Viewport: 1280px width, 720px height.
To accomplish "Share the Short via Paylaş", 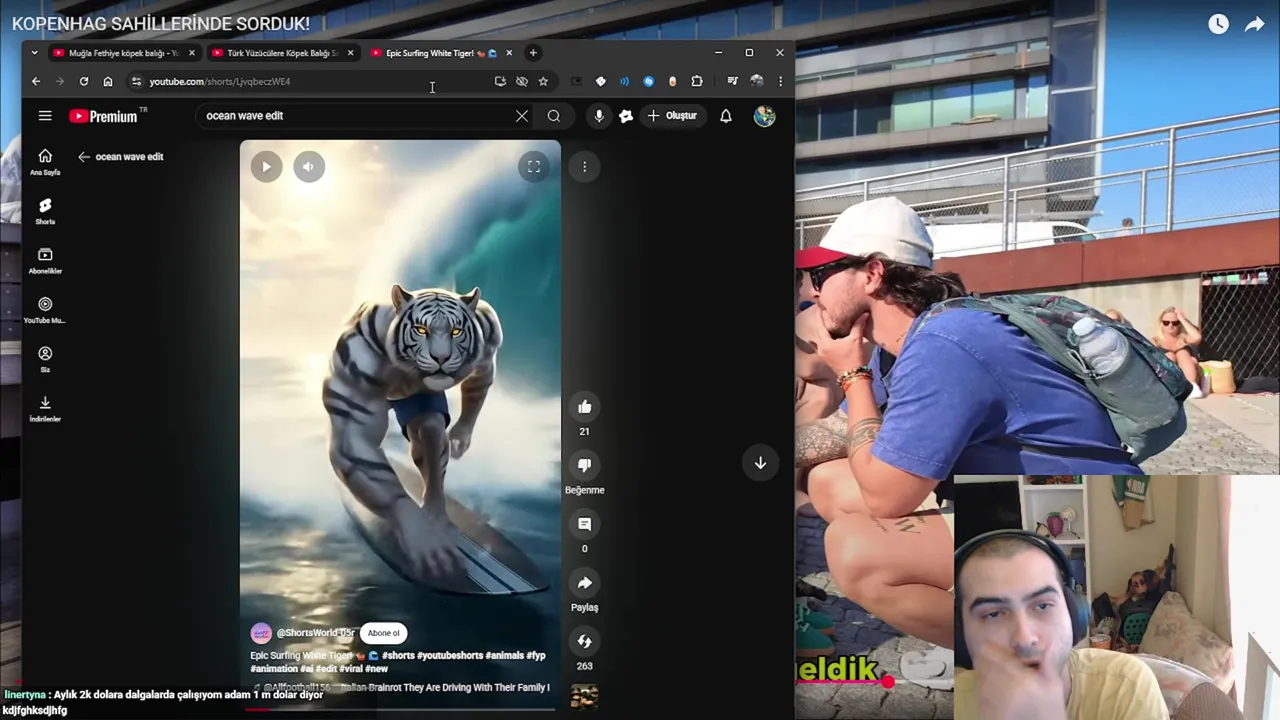I will coord(585,583).
